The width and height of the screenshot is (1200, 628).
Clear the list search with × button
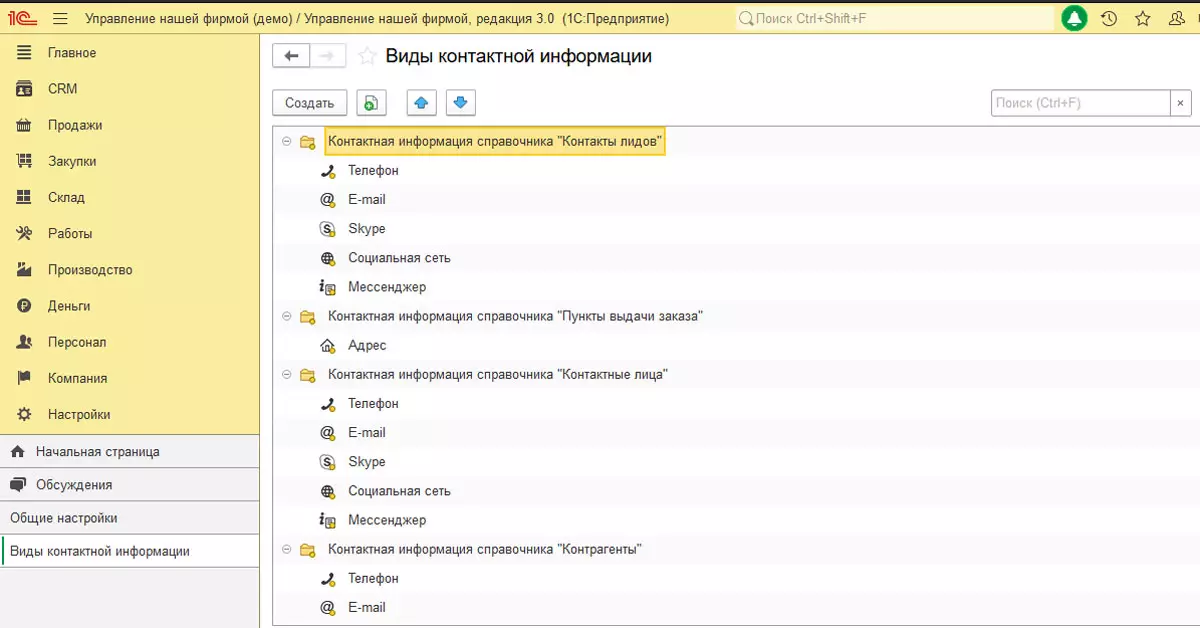pos(1181,103)
